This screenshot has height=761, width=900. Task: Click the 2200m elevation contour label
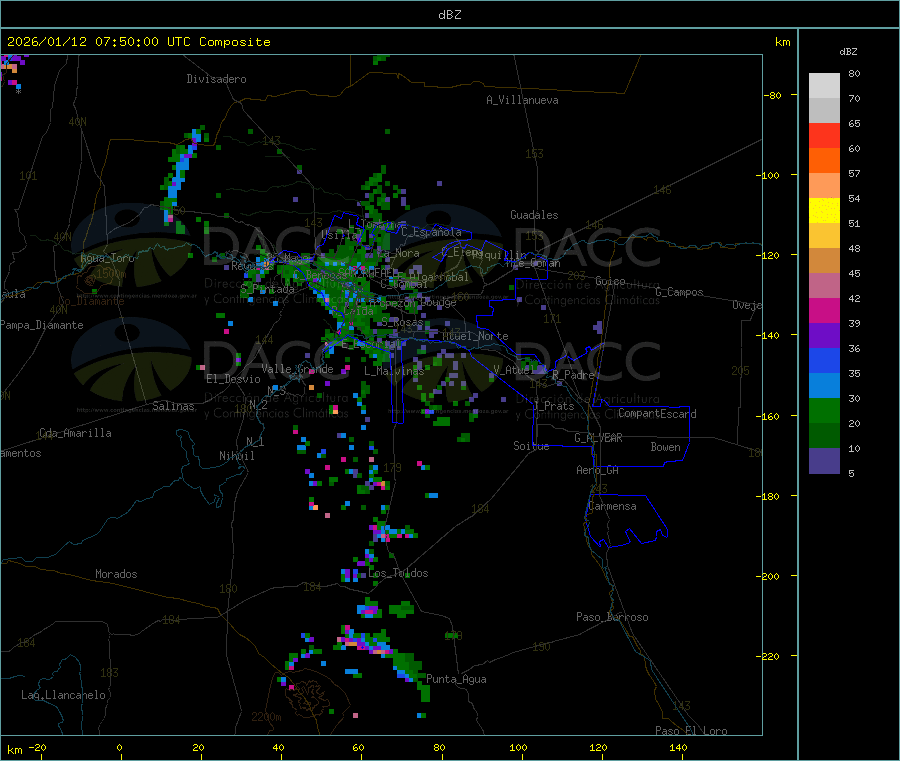point(266,717)
